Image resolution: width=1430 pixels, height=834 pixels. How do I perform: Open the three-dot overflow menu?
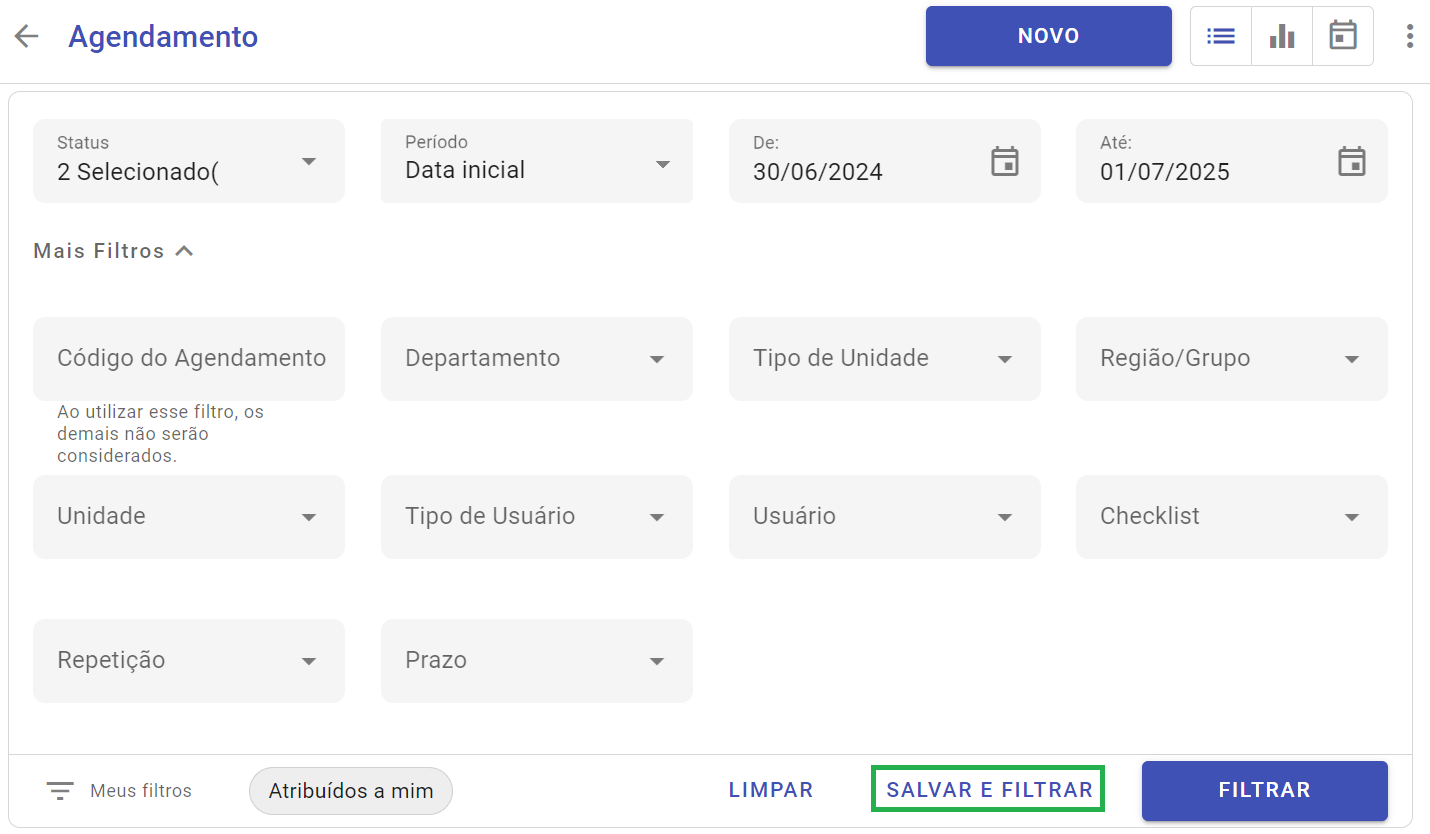pyautogui.click(x=1409, y=36)
